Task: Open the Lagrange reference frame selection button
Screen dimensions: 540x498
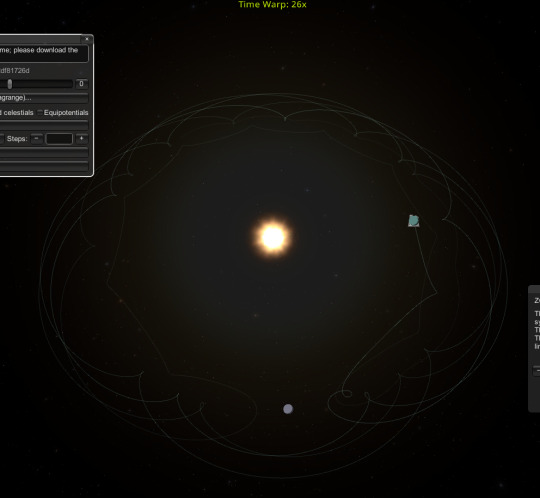Action: (x=44, y=98)
